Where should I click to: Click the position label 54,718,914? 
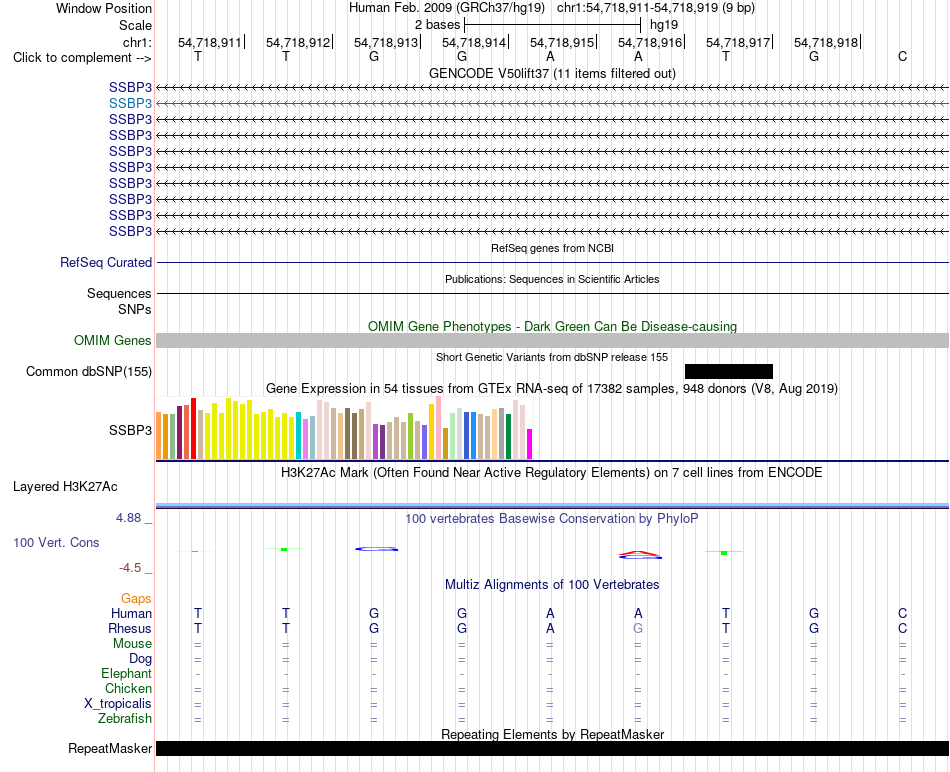tap(474, 42)
